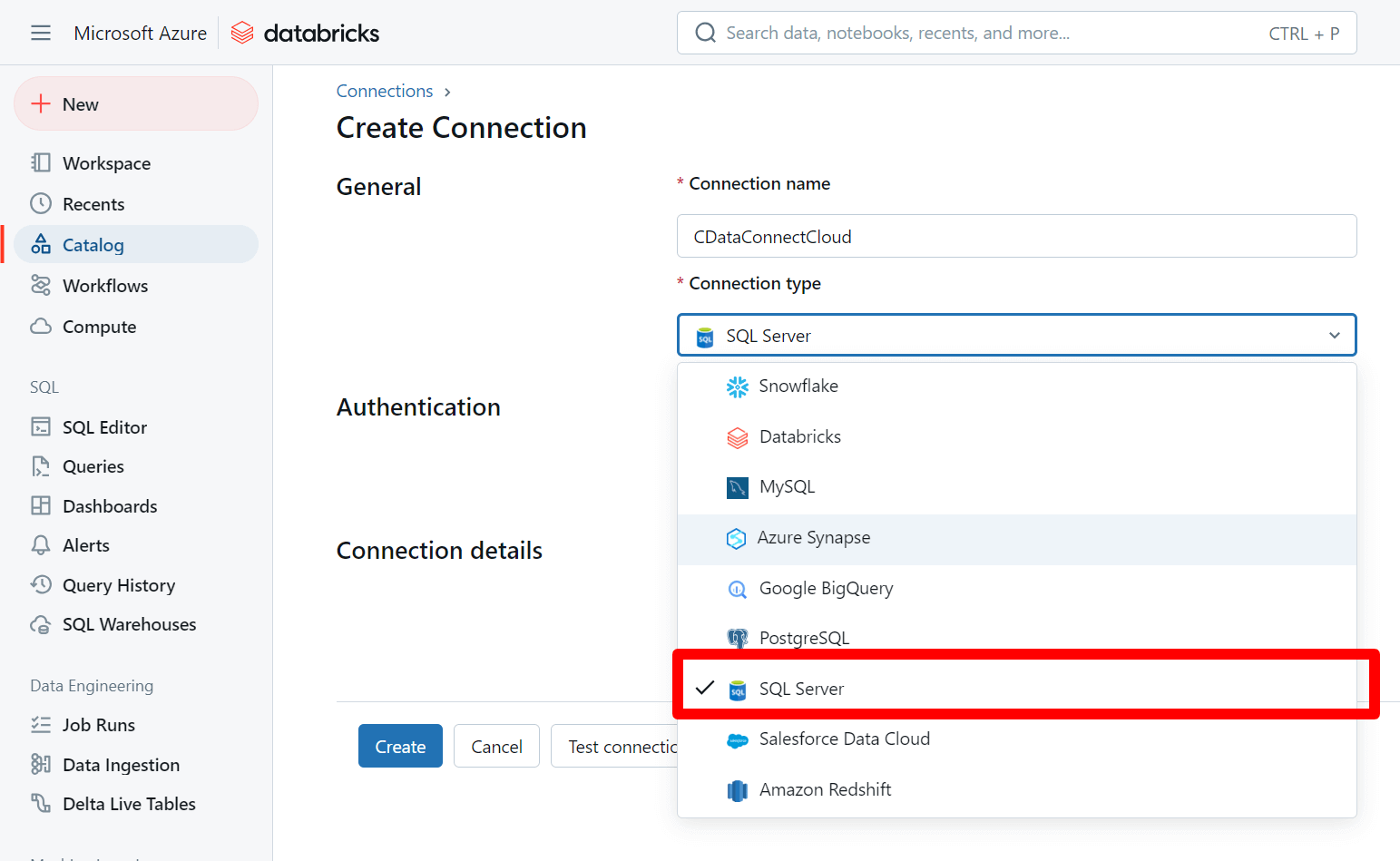Click the MySQL logo icon
Screen dimensions: 1400x861
[738, 488]
